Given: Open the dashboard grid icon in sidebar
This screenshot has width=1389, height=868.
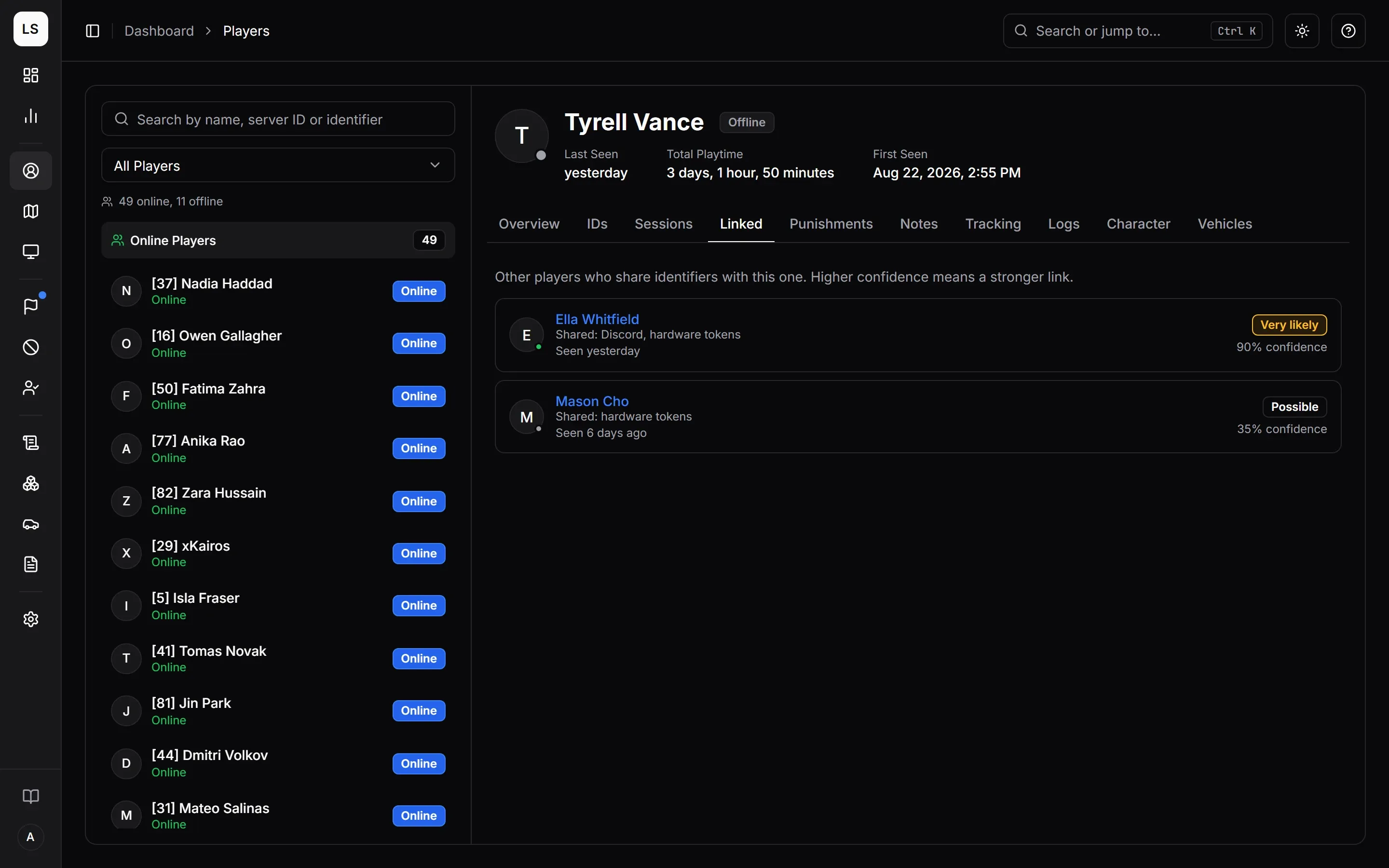Looking at the screenshot, I should coord(30,75).
